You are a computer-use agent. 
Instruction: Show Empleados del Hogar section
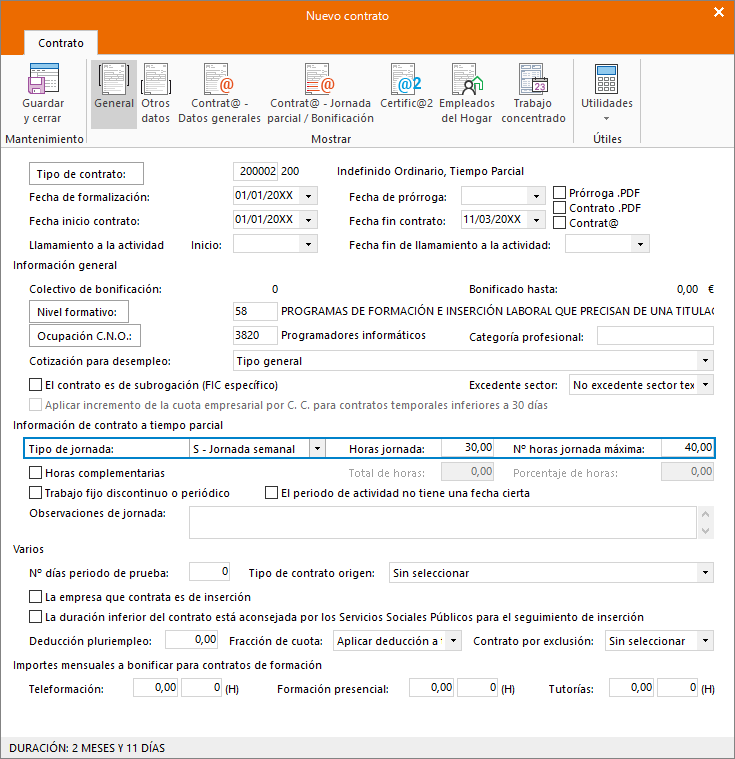(x=467, y=93)
